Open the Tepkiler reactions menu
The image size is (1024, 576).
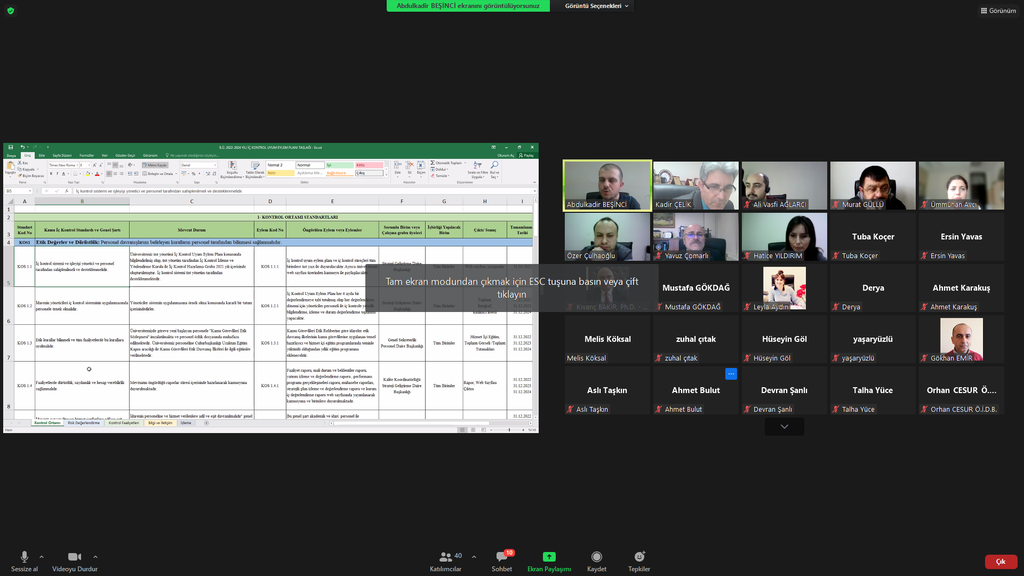[x=639, y=557]
